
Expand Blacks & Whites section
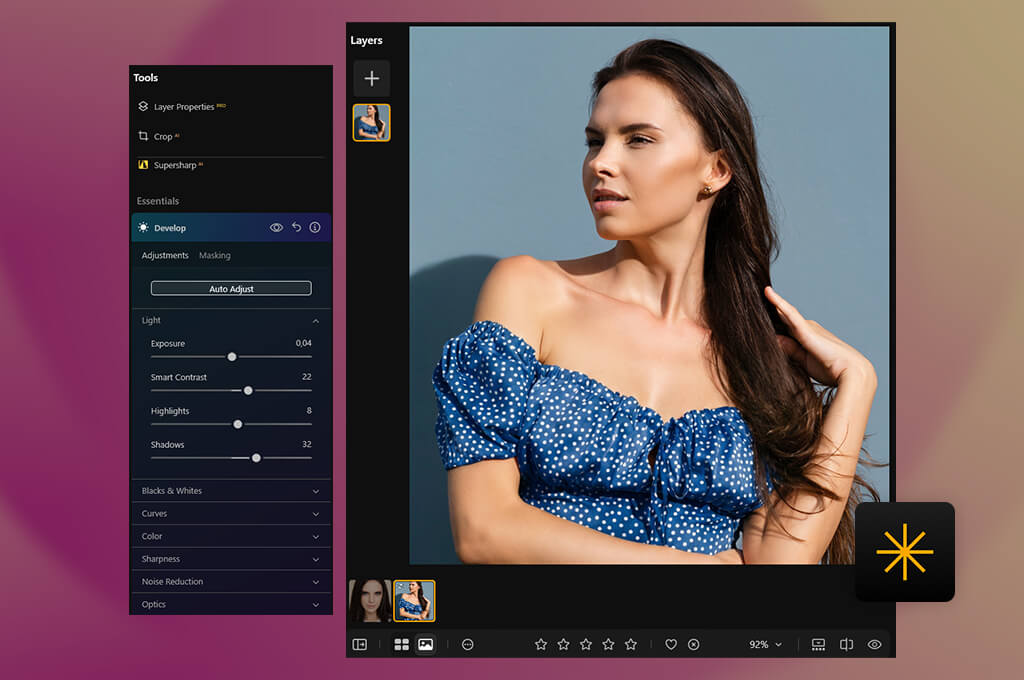point(231,491)
